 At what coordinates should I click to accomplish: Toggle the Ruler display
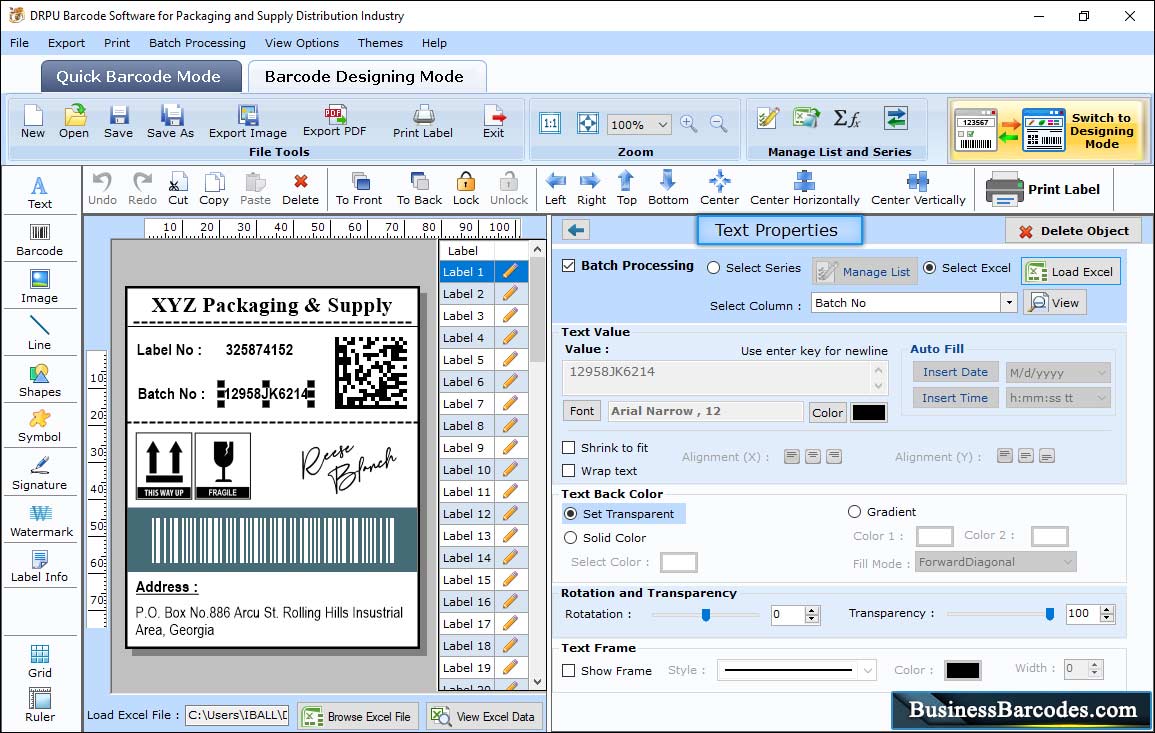(x=40, y=705)
